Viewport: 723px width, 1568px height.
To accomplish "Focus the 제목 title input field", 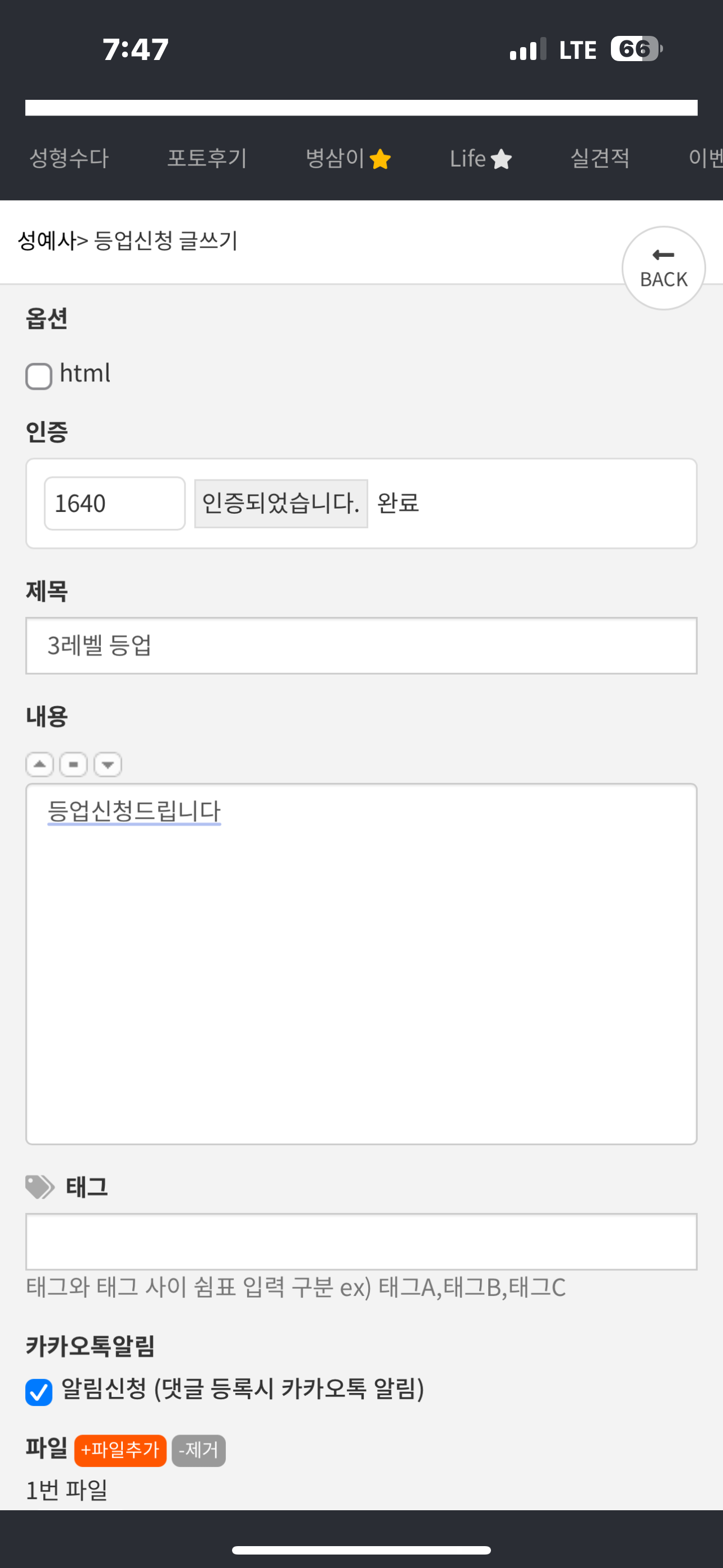I will [x=361, y=646].
